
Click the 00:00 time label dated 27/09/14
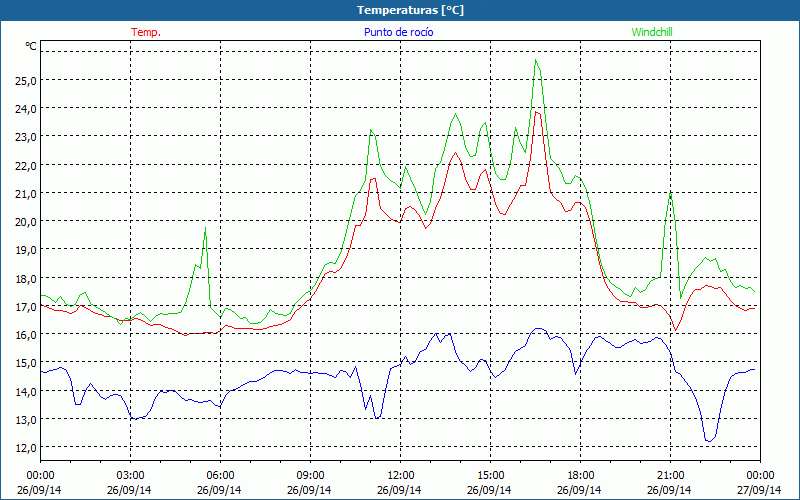tap(760, 476)
